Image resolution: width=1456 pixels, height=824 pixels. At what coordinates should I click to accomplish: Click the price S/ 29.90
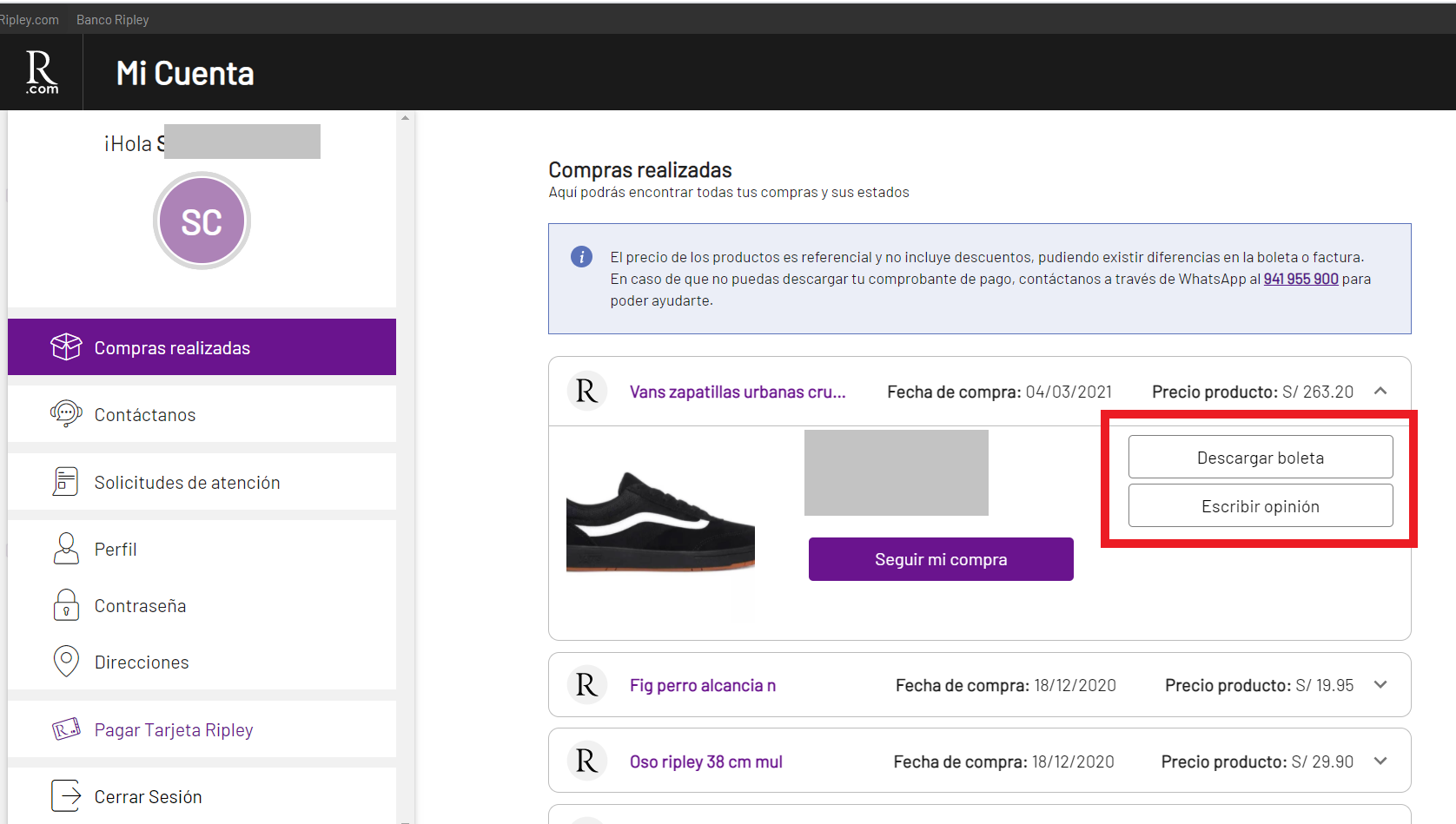[1322, 761]
